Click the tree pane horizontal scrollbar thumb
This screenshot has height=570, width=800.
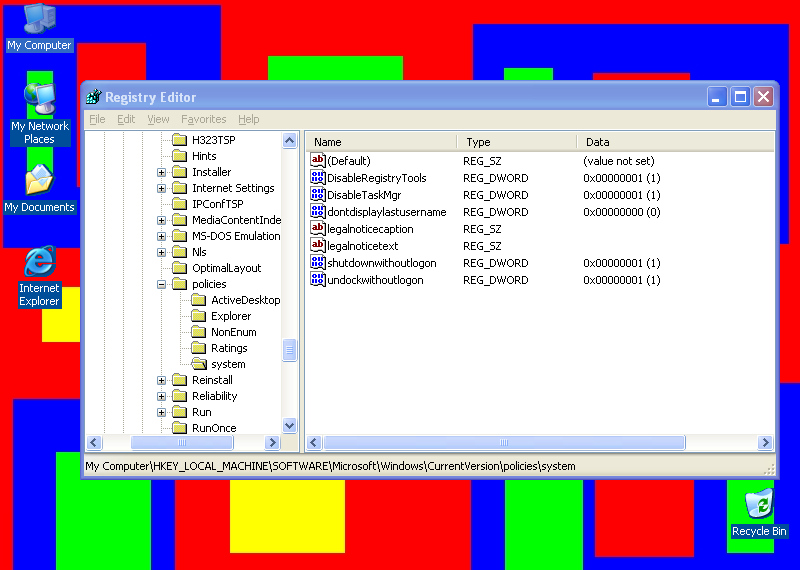tap(182, 442)
